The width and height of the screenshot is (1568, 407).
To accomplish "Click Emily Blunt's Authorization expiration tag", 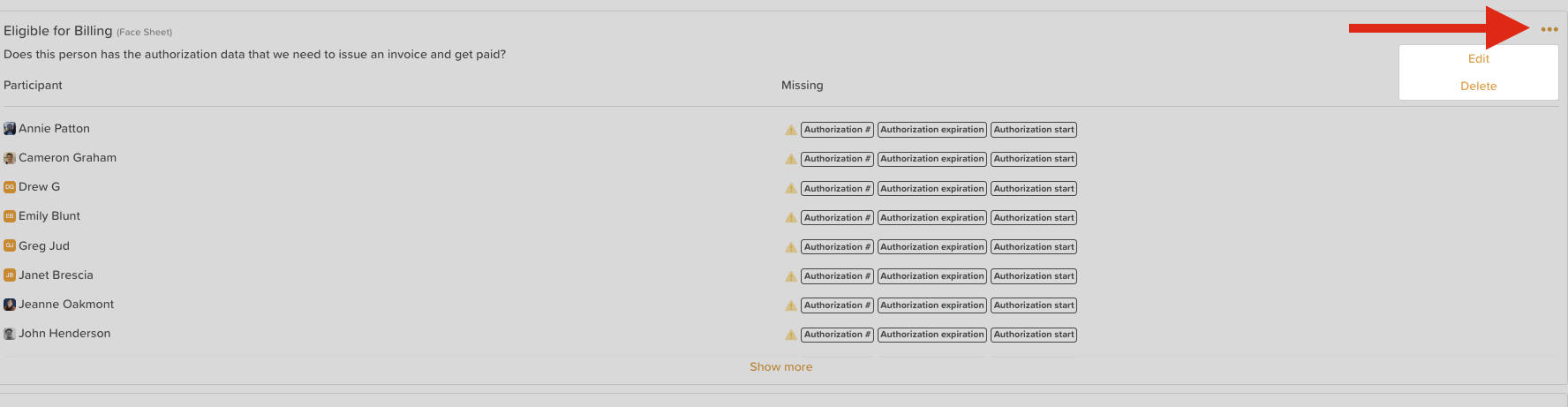I will pos(931,218).
